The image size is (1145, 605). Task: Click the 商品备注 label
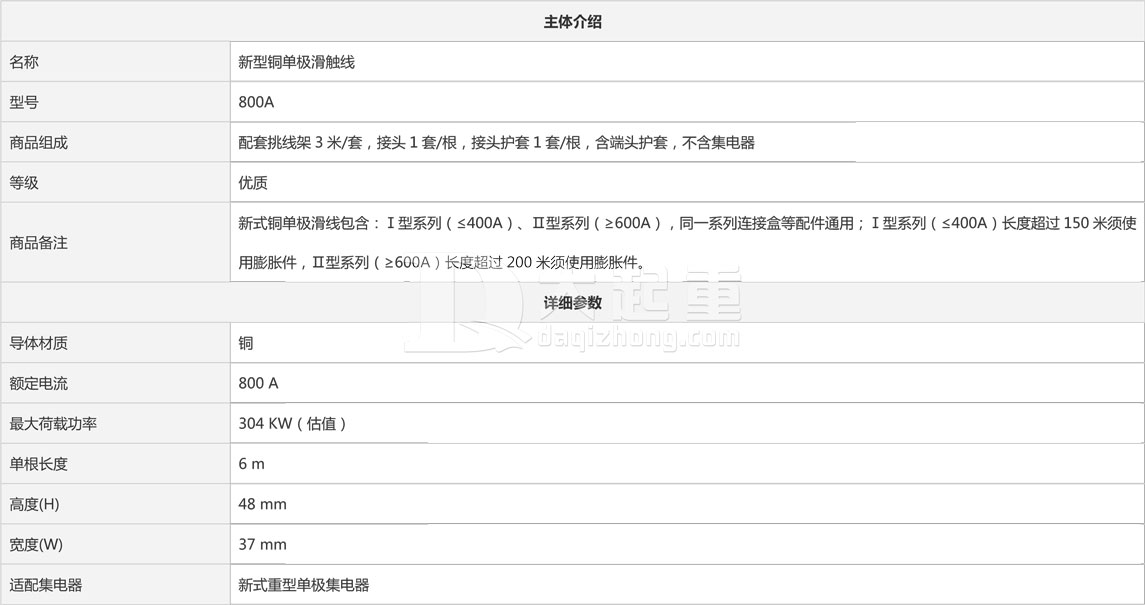pos(39,243)
